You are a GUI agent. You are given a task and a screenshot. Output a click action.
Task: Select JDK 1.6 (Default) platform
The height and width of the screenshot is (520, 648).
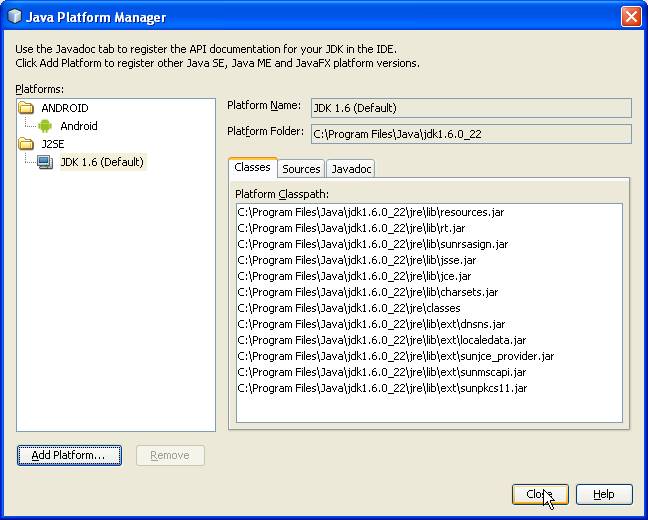(x=102, y=162)
